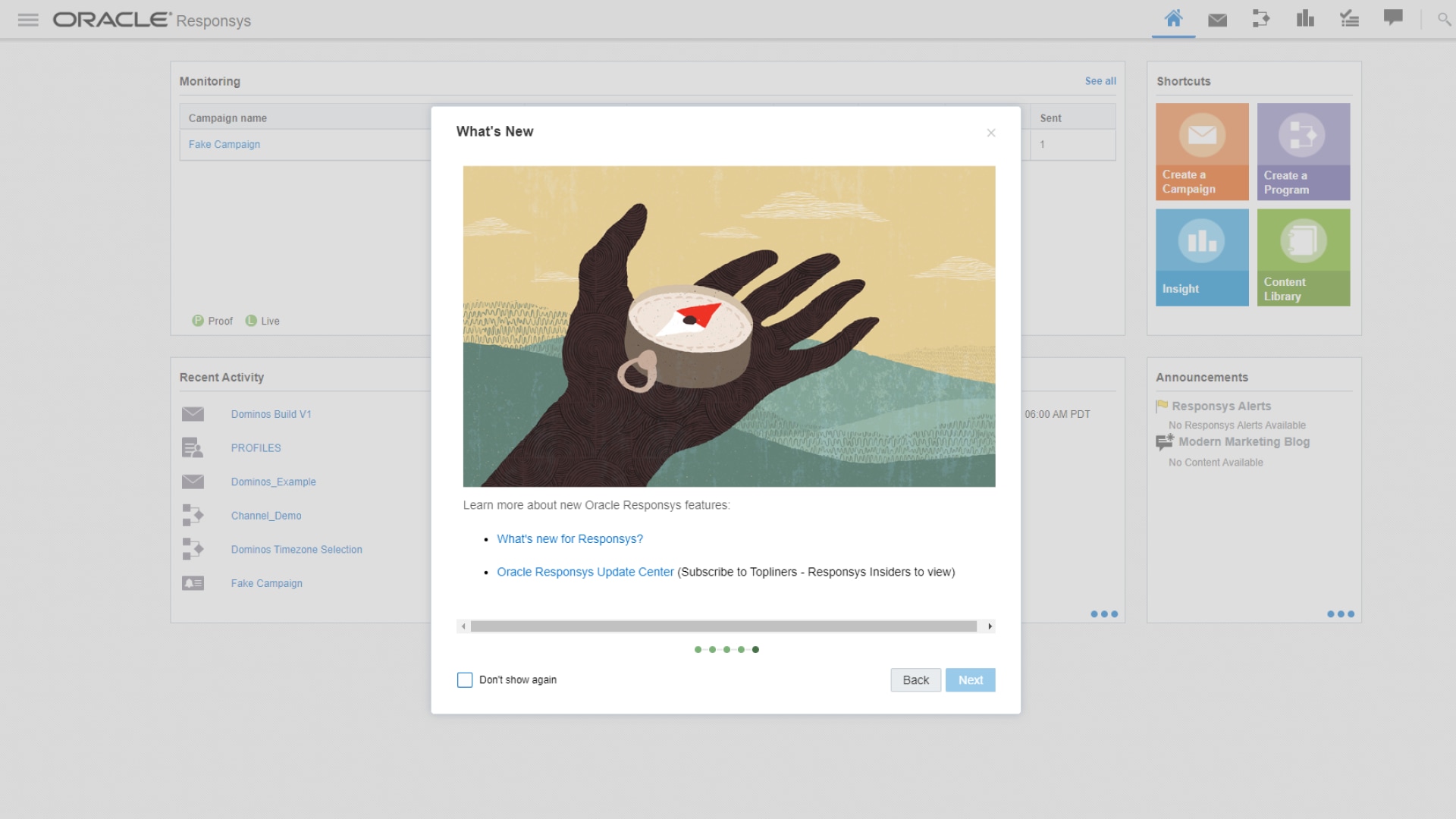The height and width of the screenshot is (819, 1456).
Task: Open the feedback chat icon in top navigation
Action: (x=1394, y=18)
